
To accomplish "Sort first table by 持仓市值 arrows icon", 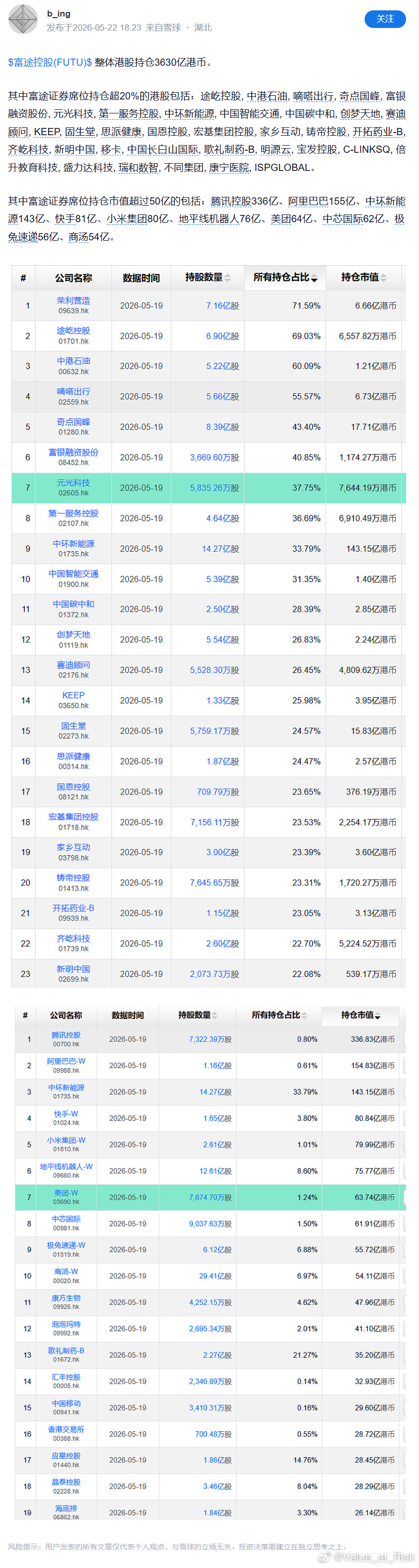I will (384, 278).
